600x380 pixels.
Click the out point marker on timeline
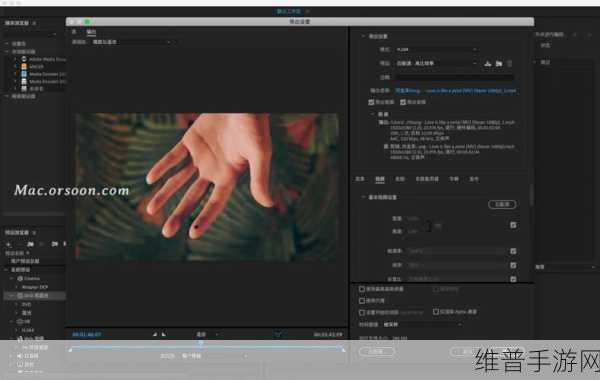point(343,350)
